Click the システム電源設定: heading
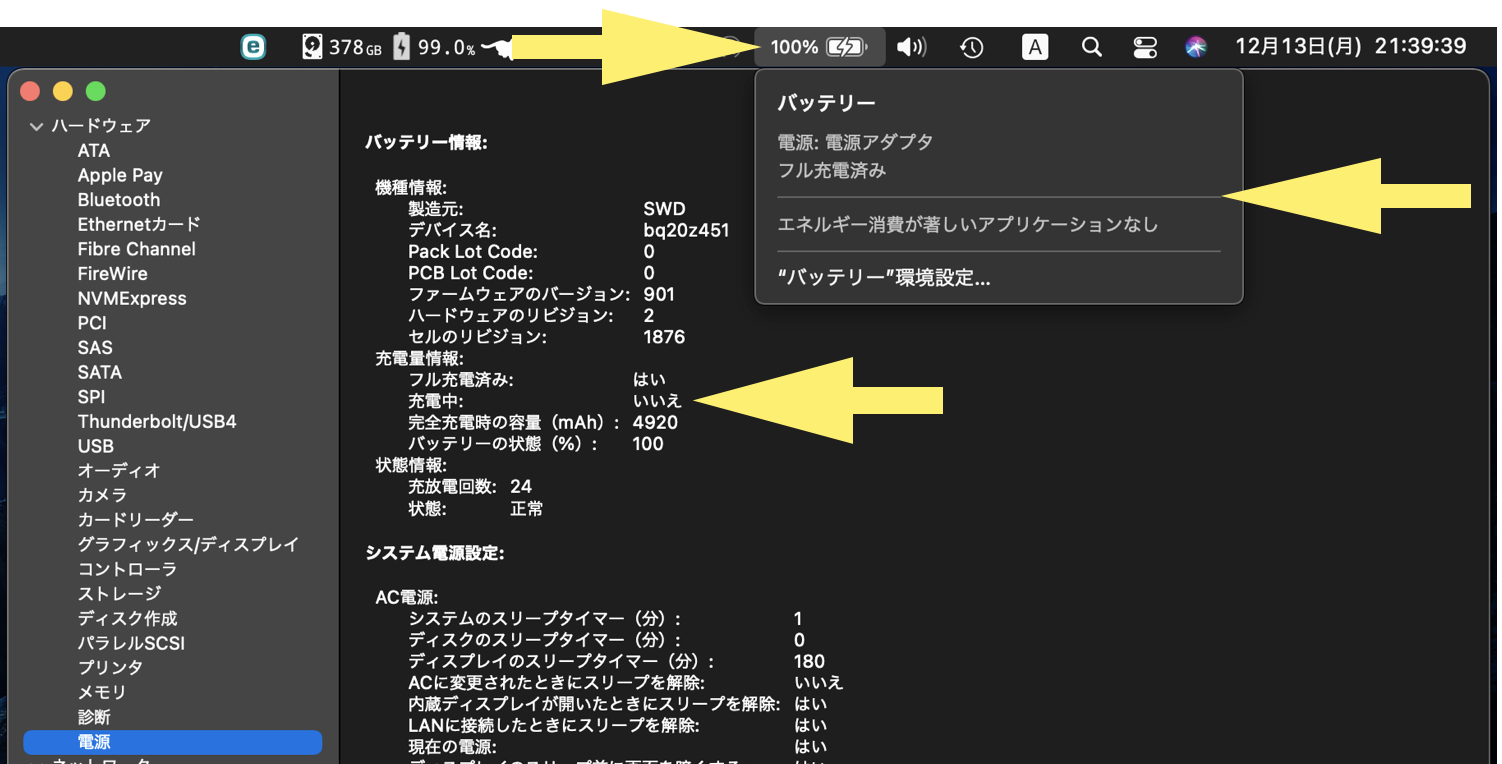Screen dimensions: 1502x764 [x=435, y=553]
